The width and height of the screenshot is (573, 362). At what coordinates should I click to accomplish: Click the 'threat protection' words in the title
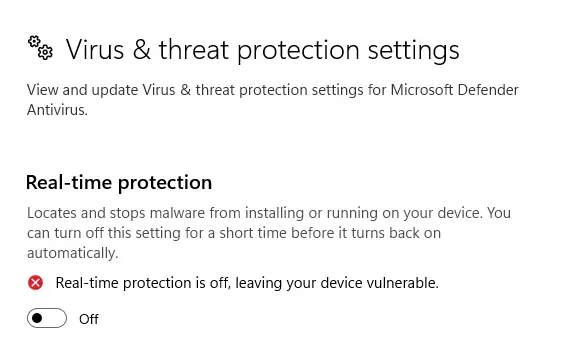pyautogui.click(x=259, y=50)
